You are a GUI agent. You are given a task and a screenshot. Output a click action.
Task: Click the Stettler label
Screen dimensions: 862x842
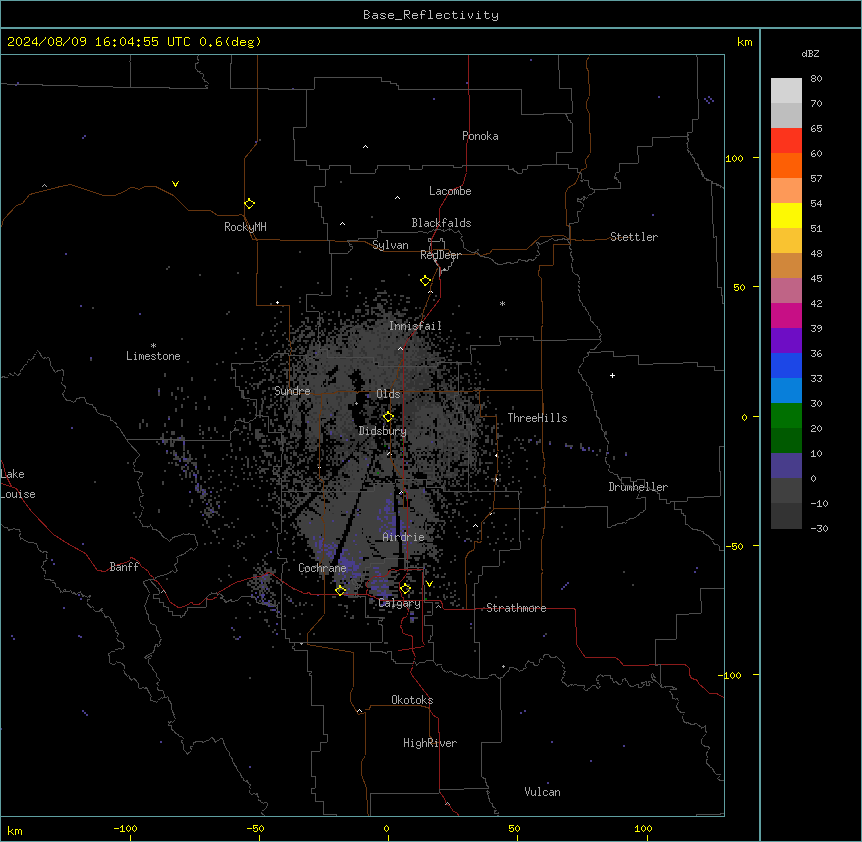[x=634, y=237]
